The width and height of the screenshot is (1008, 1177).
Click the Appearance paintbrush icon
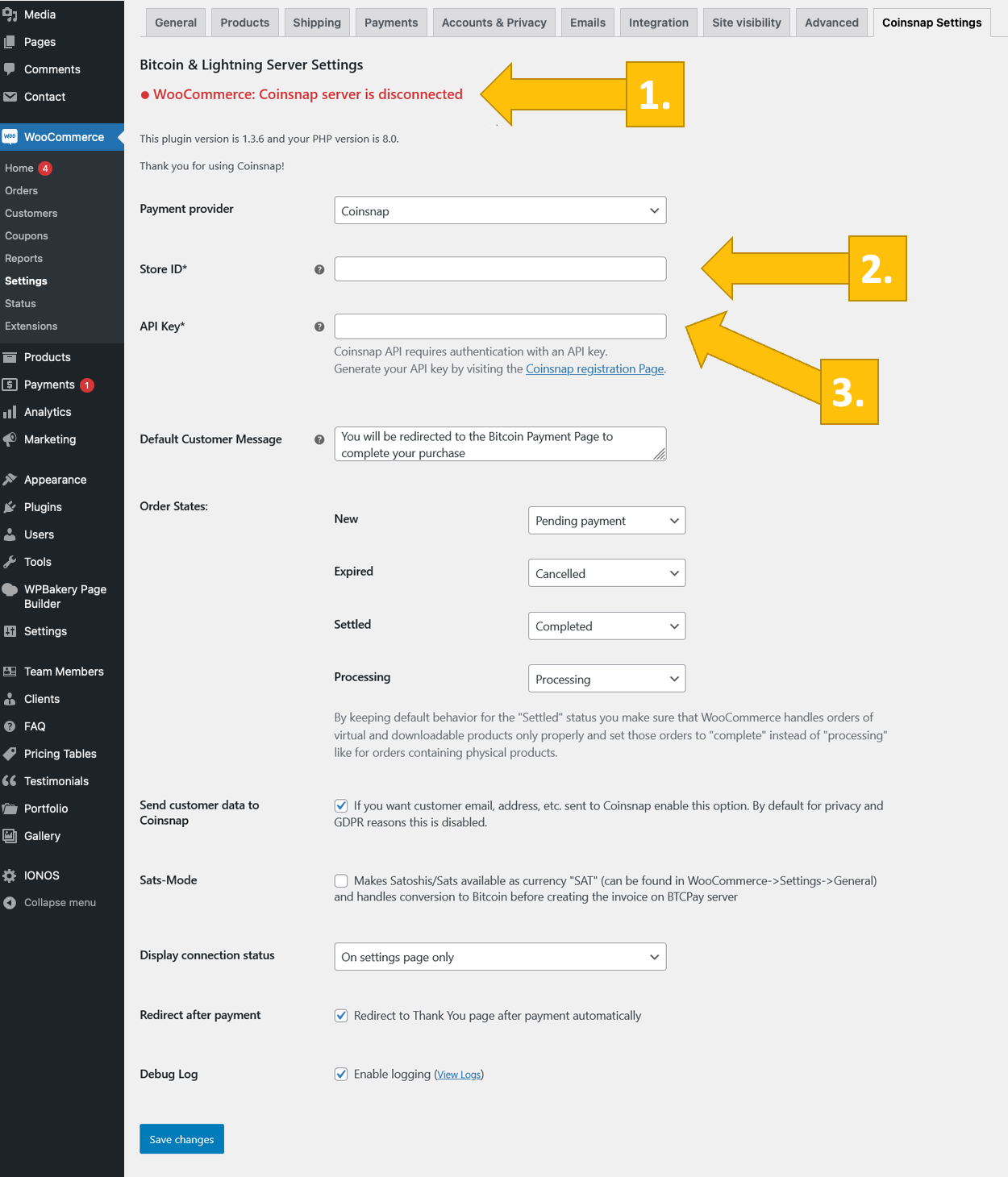pos(10,480)
